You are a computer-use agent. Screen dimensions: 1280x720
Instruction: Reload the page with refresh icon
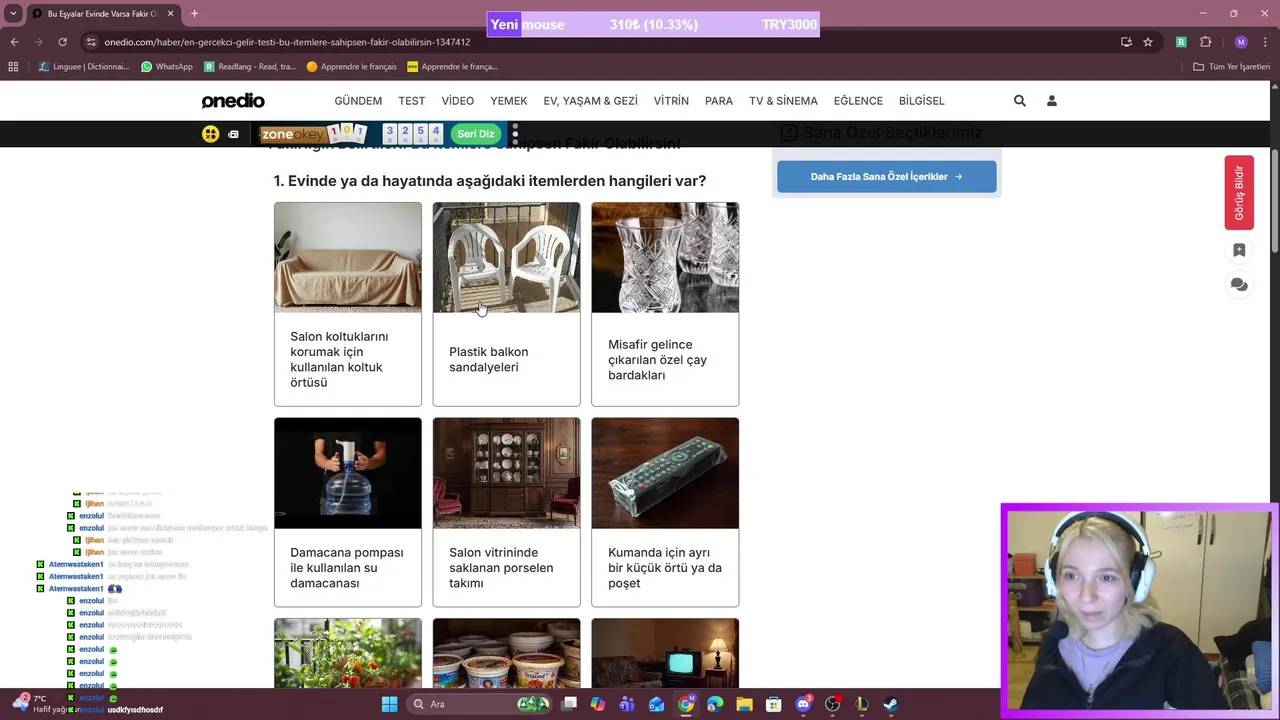click(x=62, y=42)
